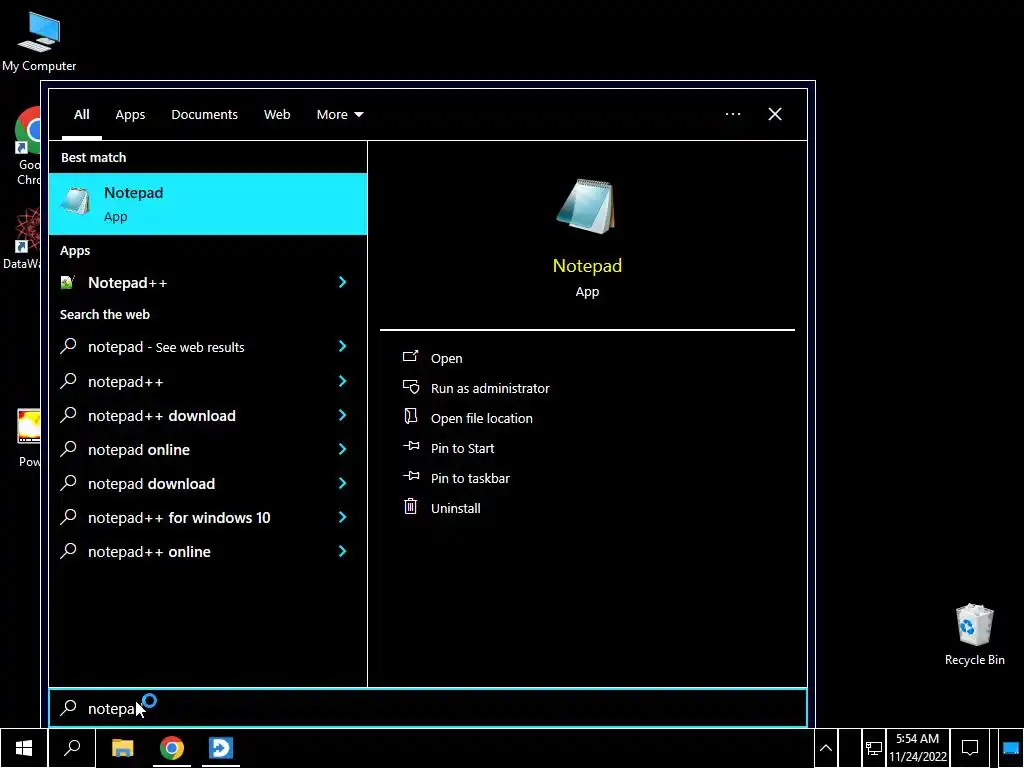Choose Run as administrator
Screen dimensions: 1024x768
[490, 388]
